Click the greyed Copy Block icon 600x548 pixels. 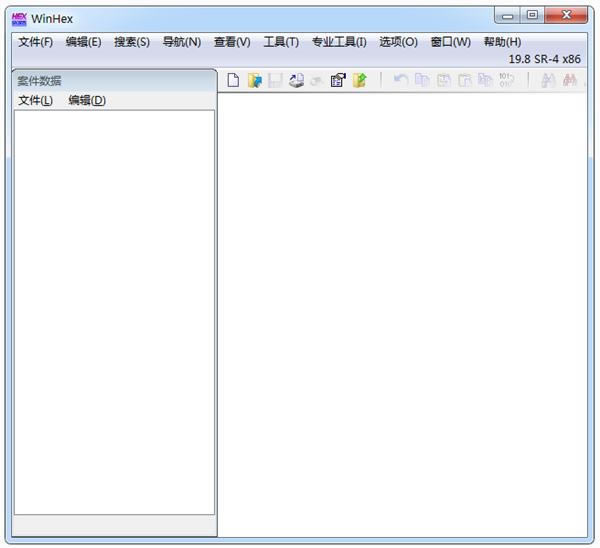pyautogui.click(x=422, y=80)
